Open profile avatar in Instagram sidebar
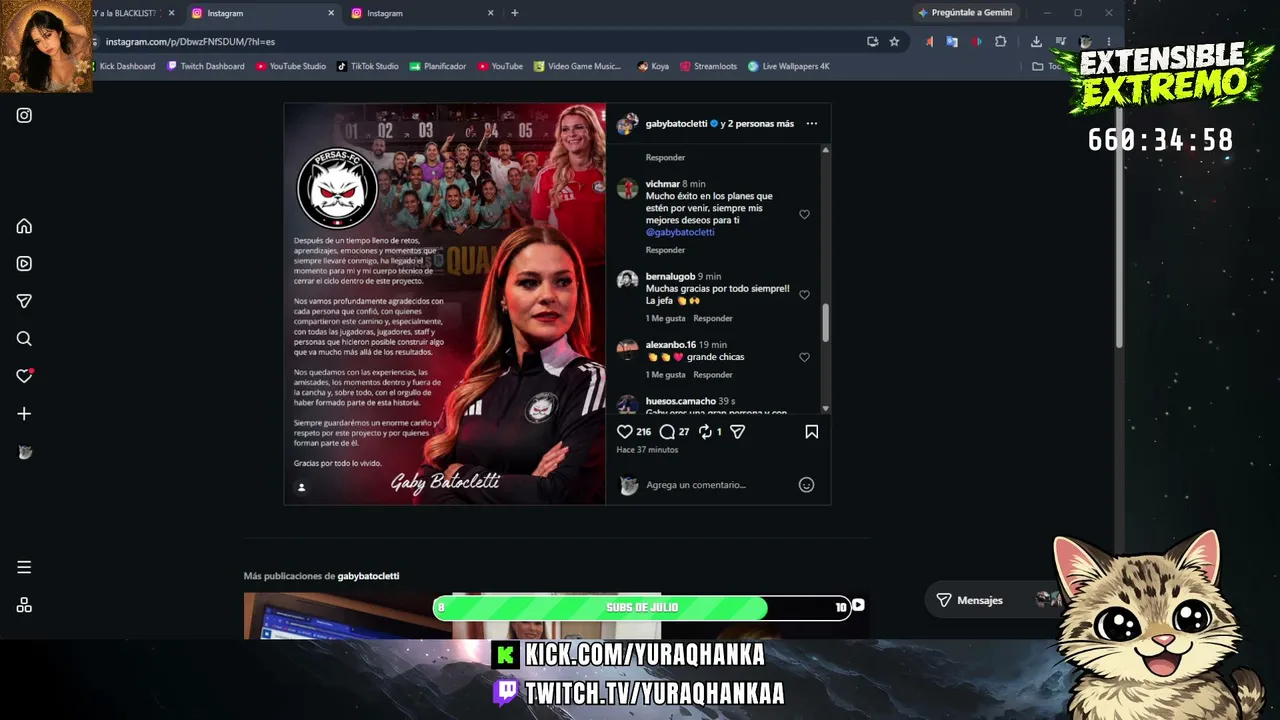The image size is (1280, 720). 25,452
